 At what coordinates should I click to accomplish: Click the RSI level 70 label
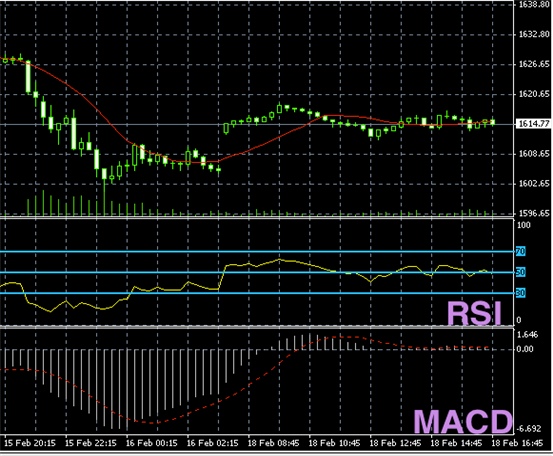pyautogui.click(x=521, y=251)
